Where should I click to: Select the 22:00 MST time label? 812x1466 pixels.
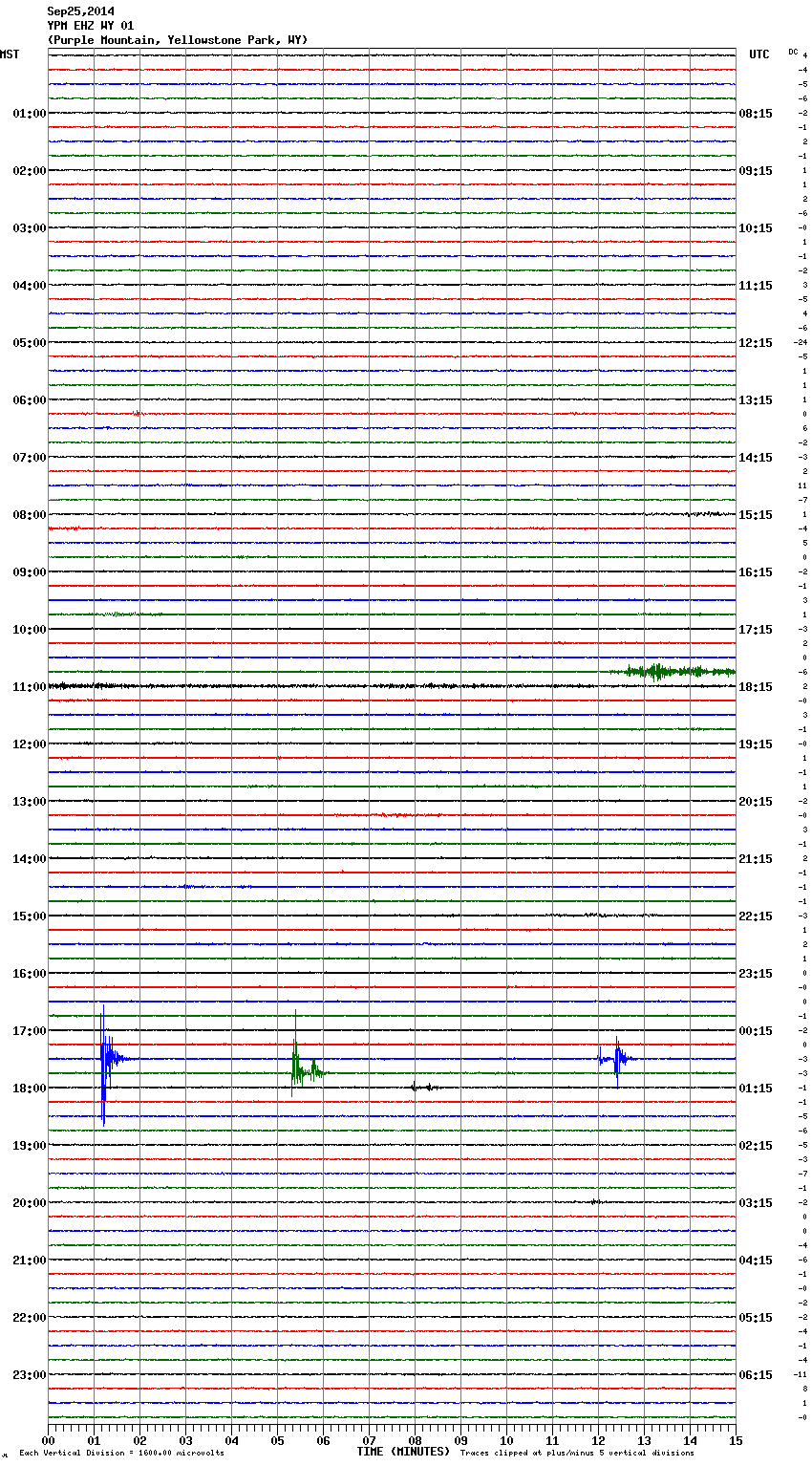point(30,1318)
